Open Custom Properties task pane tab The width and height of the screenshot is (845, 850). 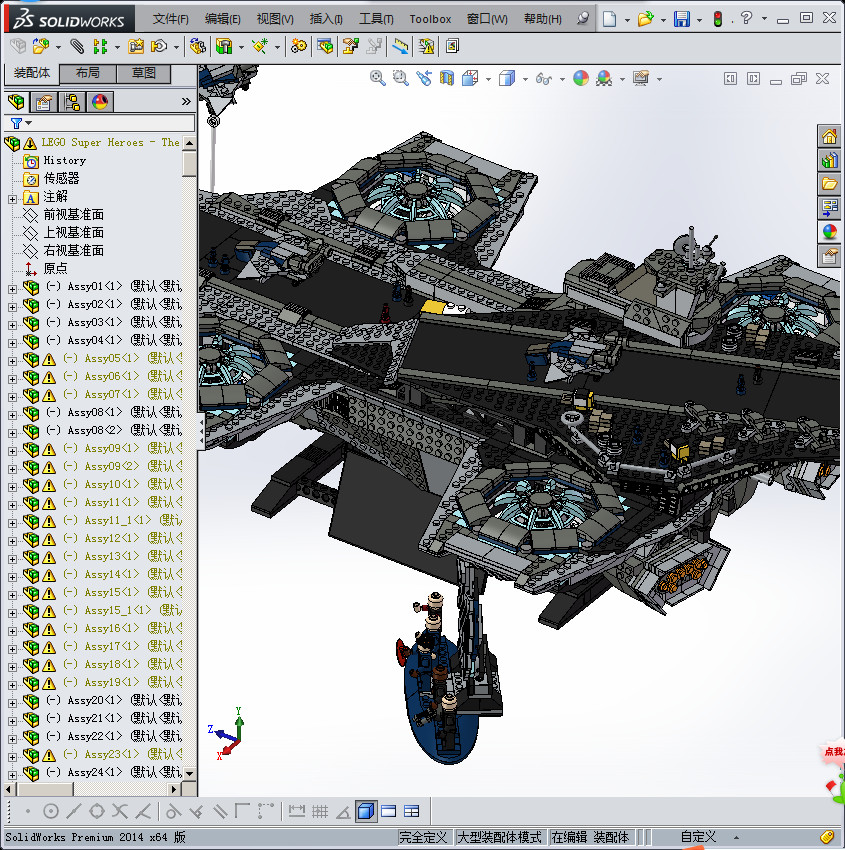pos(829,255)
